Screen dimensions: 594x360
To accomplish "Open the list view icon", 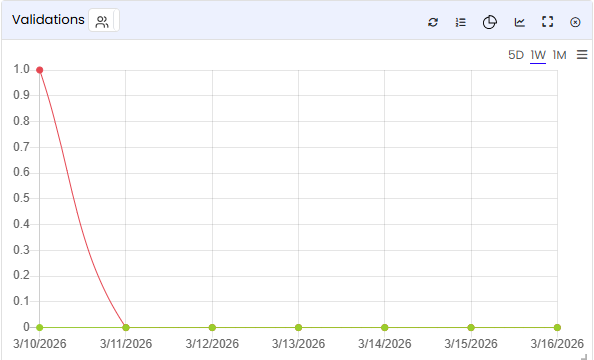I will (x=461, y=22).
